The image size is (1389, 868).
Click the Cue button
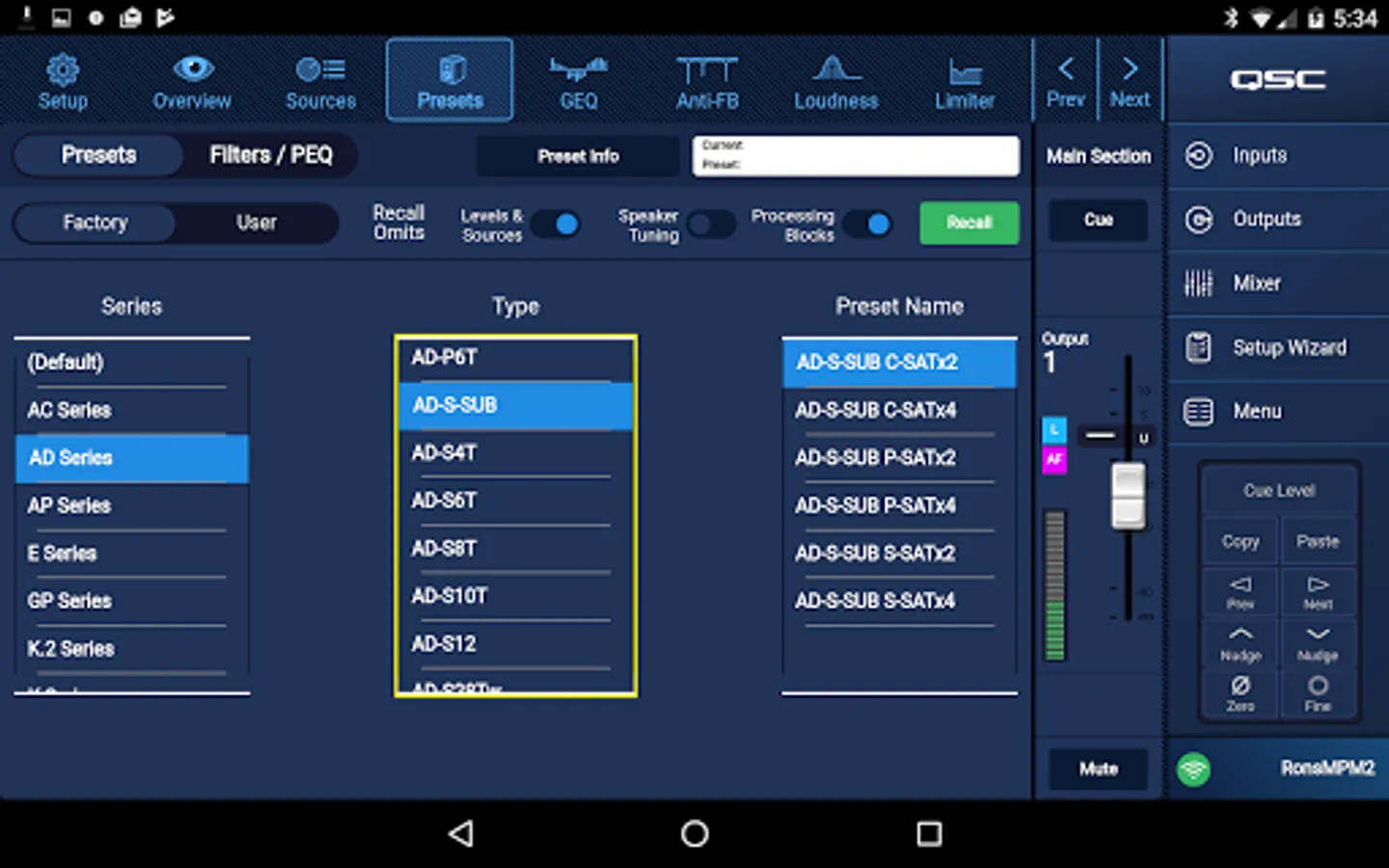tap(1099, 220)
